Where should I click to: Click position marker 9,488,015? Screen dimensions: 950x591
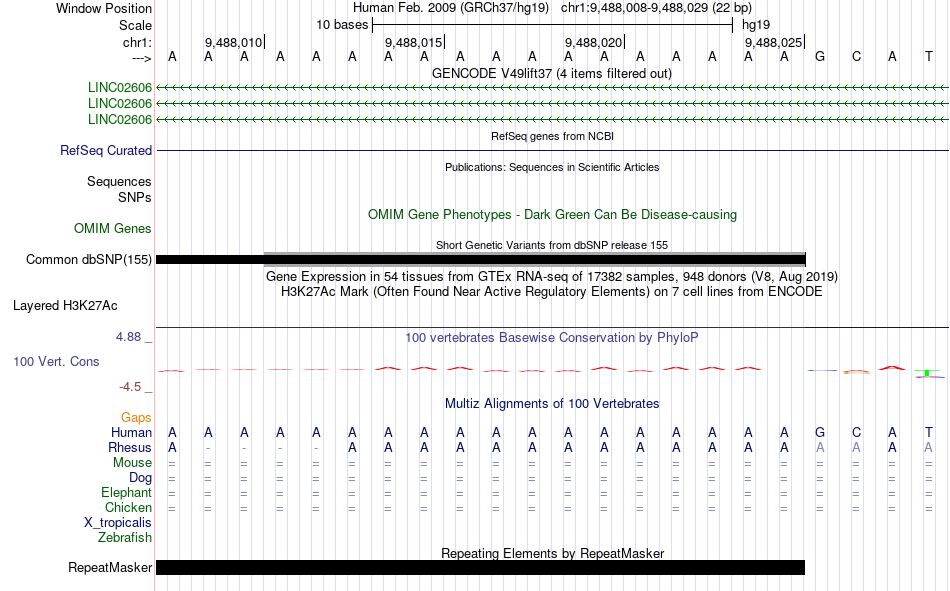point(413,42)
